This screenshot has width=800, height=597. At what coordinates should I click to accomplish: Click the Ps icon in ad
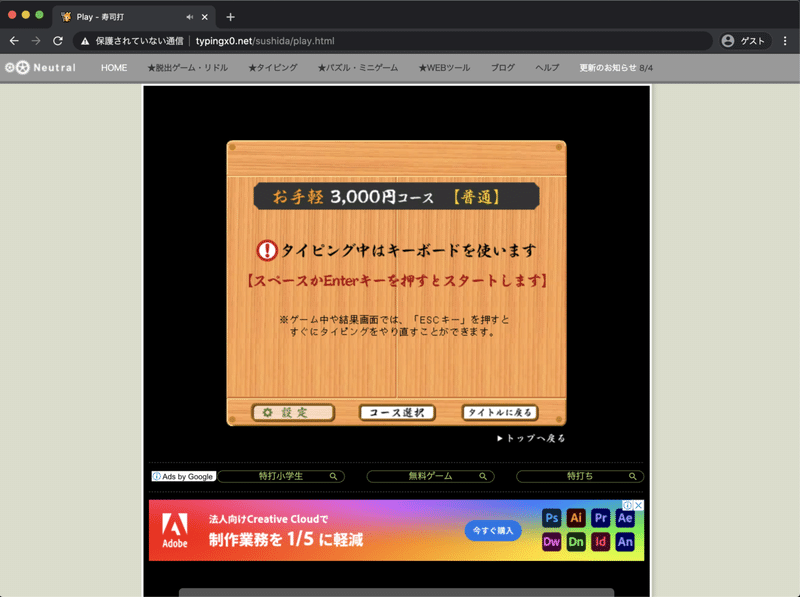click(552, 518)
